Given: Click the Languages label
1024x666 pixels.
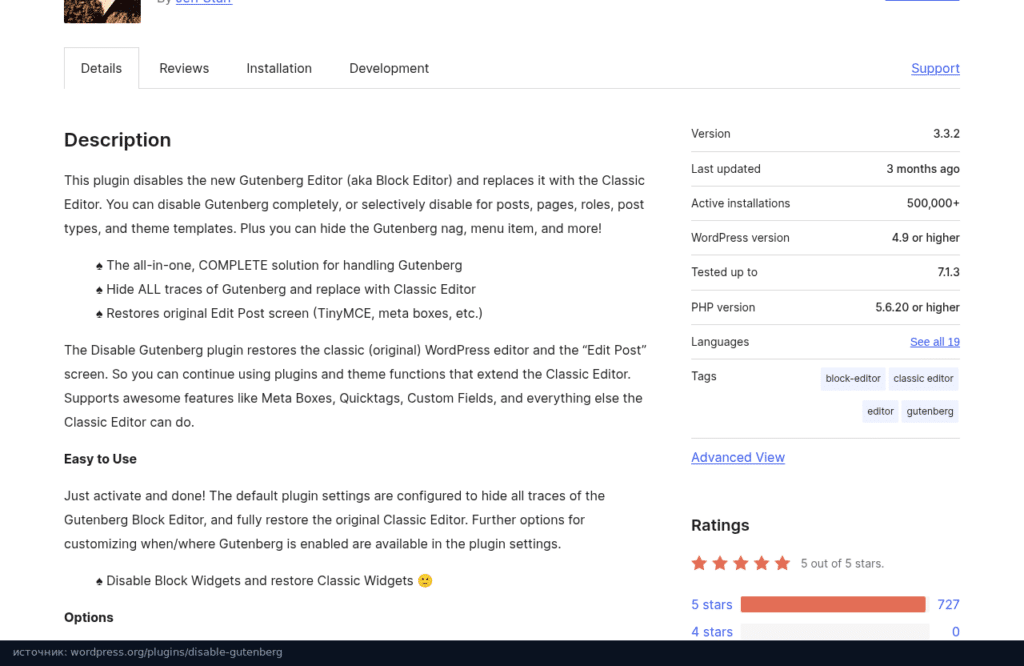Looking at the screenshot, I should [x=720, y=341].
